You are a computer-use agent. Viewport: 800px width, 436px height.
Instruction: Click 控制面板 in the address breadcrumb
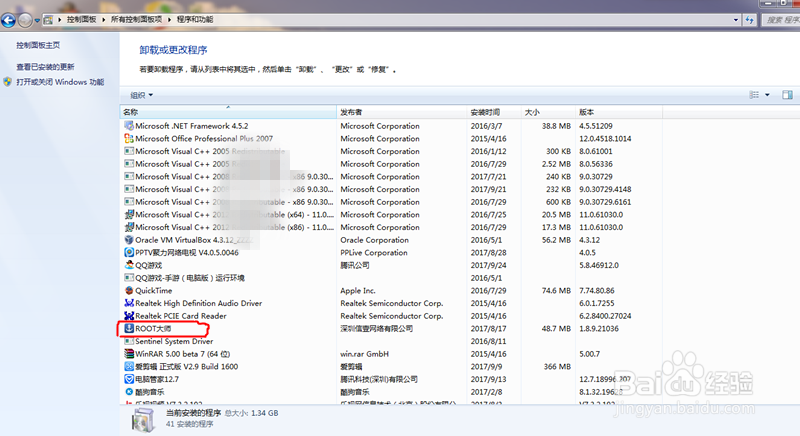81,19
